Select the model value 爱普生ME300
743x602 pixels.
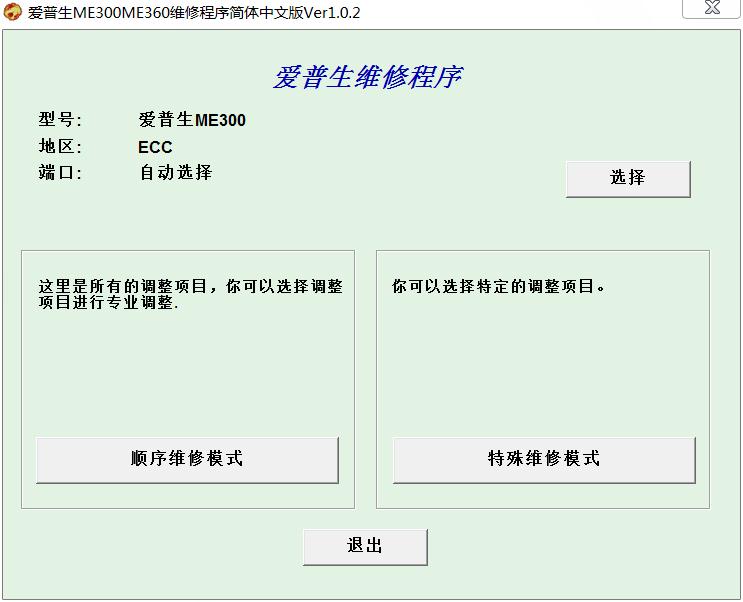pos(192,120)
